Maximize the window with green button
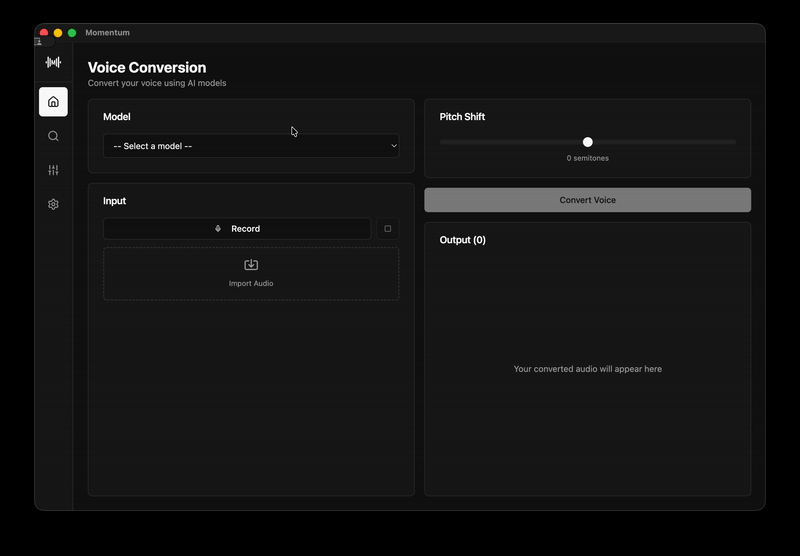The width and height of the screenshot is (800, 556). click(x=72, y=33)
